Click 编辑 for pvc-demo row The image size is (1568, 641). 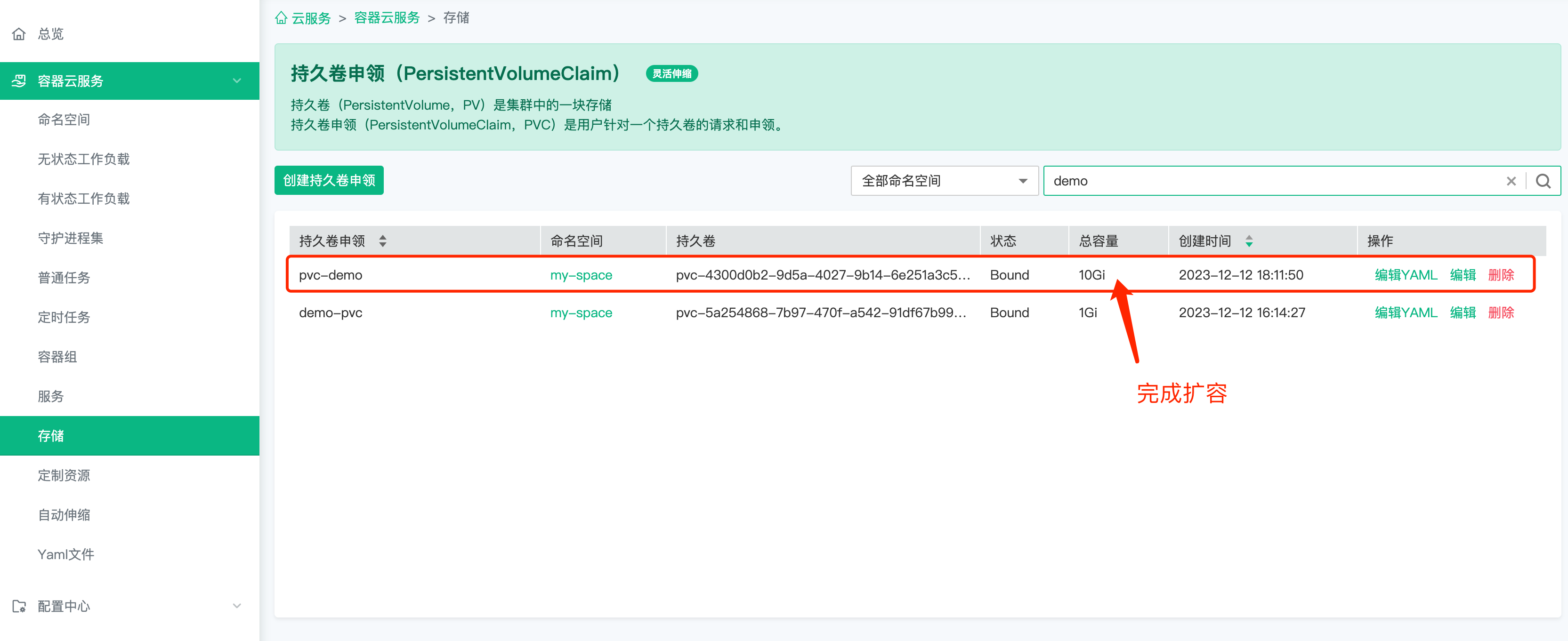(x=1463, y=275)
